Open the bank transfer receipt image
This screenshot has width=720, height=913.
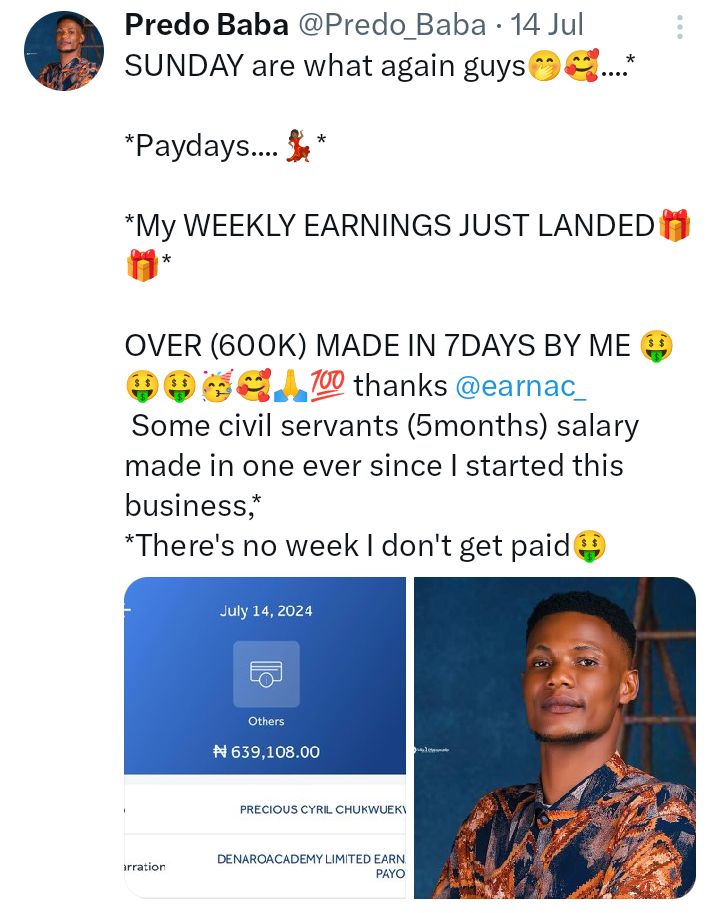point(265,737)
